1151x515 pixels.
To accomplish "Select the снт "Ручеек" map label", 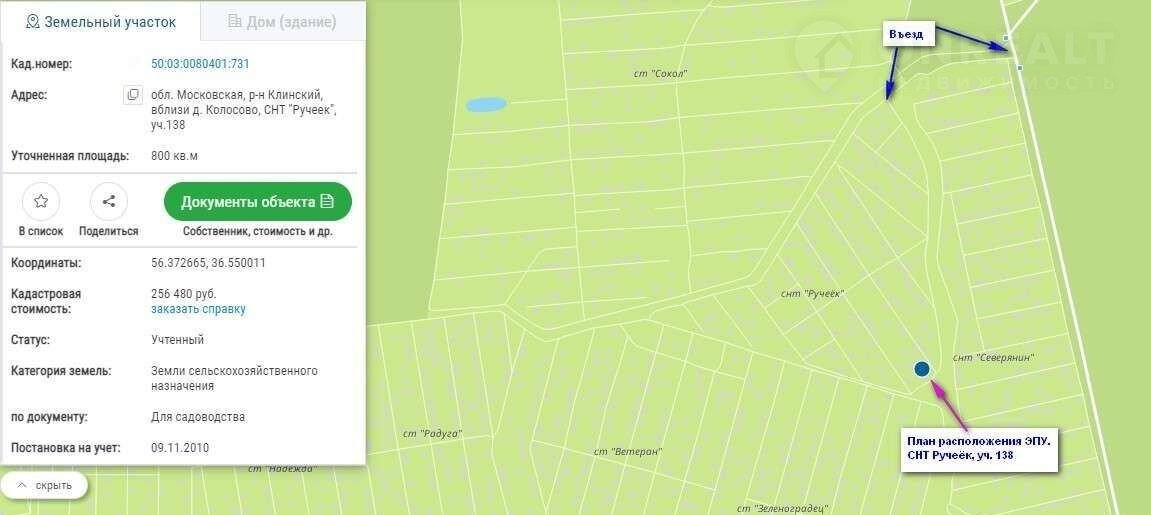I will (813, 293).
